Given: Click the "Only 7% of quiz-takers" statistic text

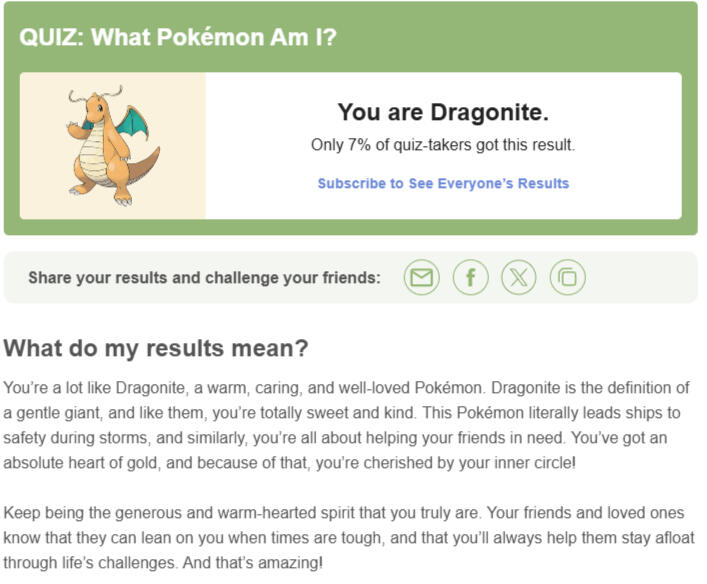Looking at the screenshot, I should 443,145.
